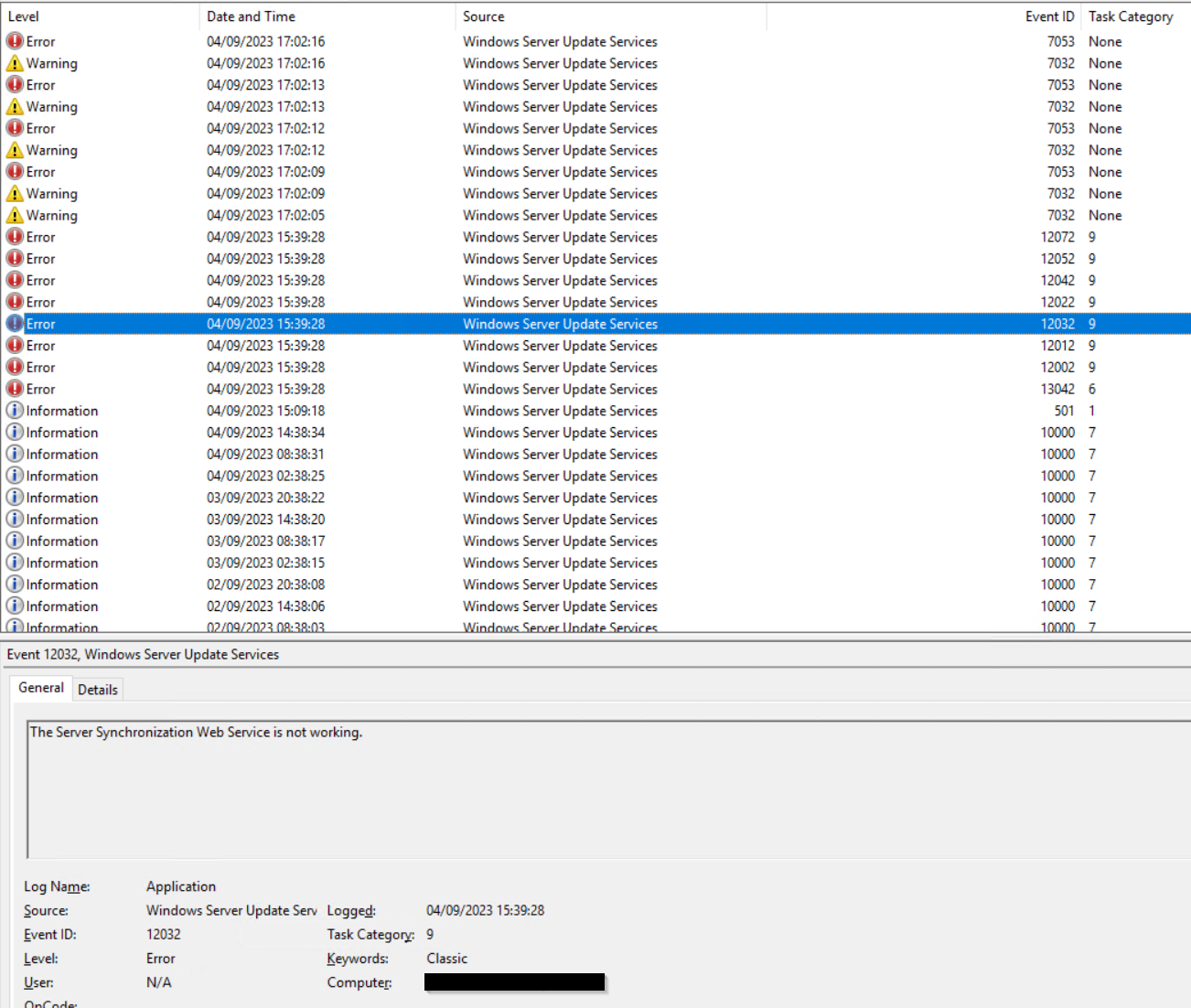Click the Task Category column header

click(x=1136, y=16)
